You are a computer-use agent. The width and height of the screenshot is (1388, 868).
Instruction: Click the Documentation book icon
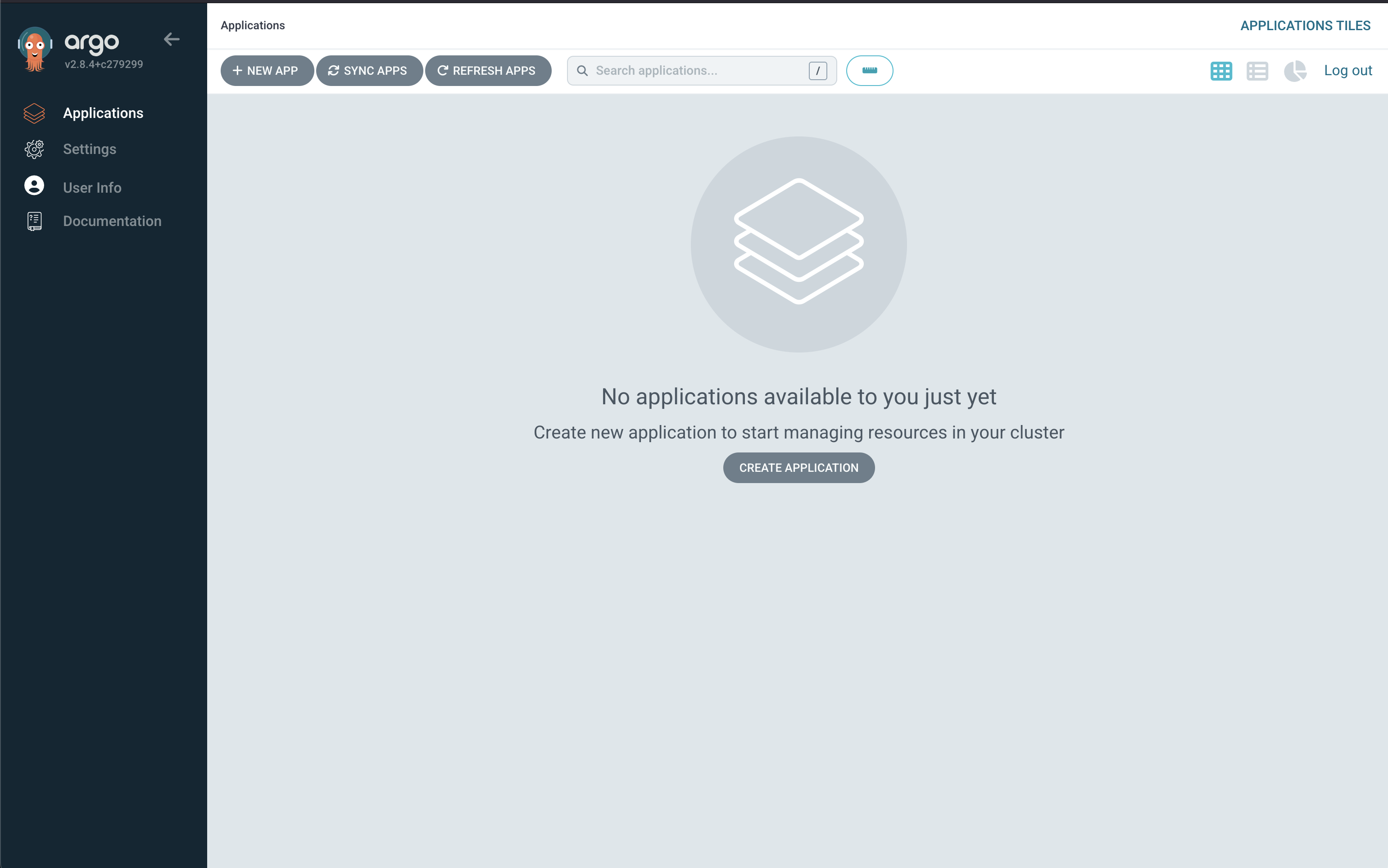pos(35,221)
